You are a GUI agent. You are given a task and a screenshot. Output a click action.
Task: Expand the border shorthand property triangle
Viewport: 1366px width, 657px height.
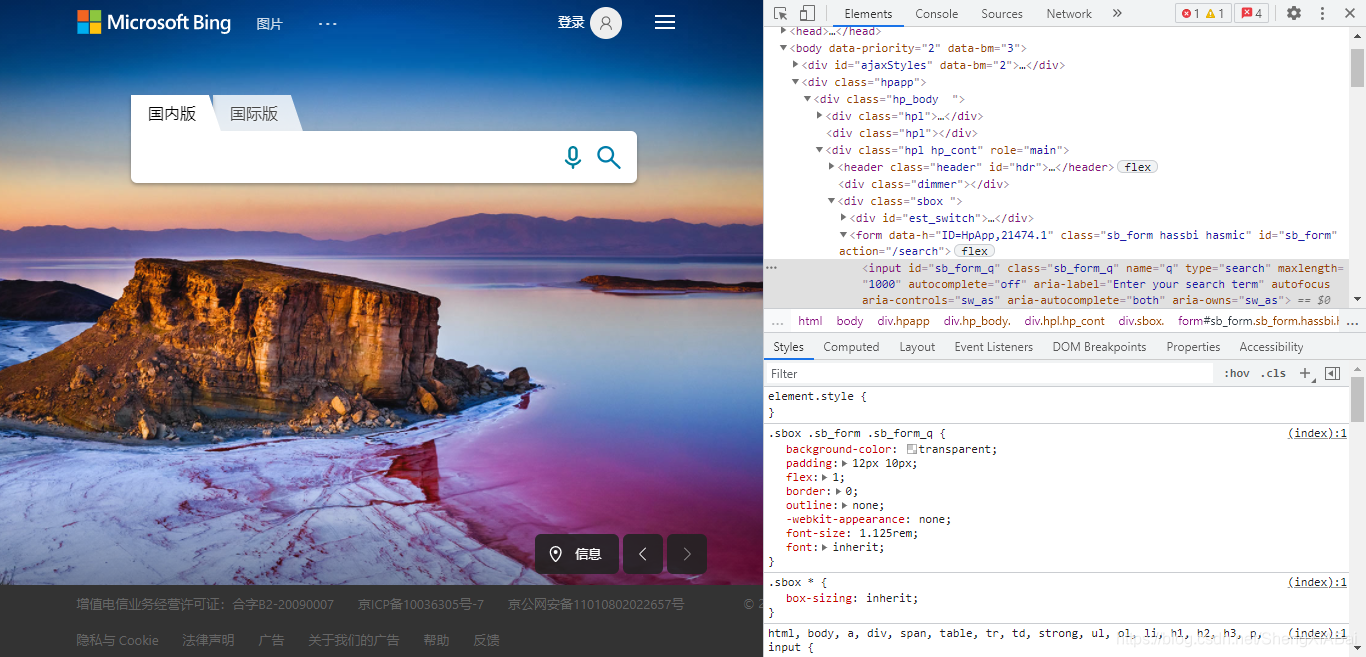click(838, 492)
